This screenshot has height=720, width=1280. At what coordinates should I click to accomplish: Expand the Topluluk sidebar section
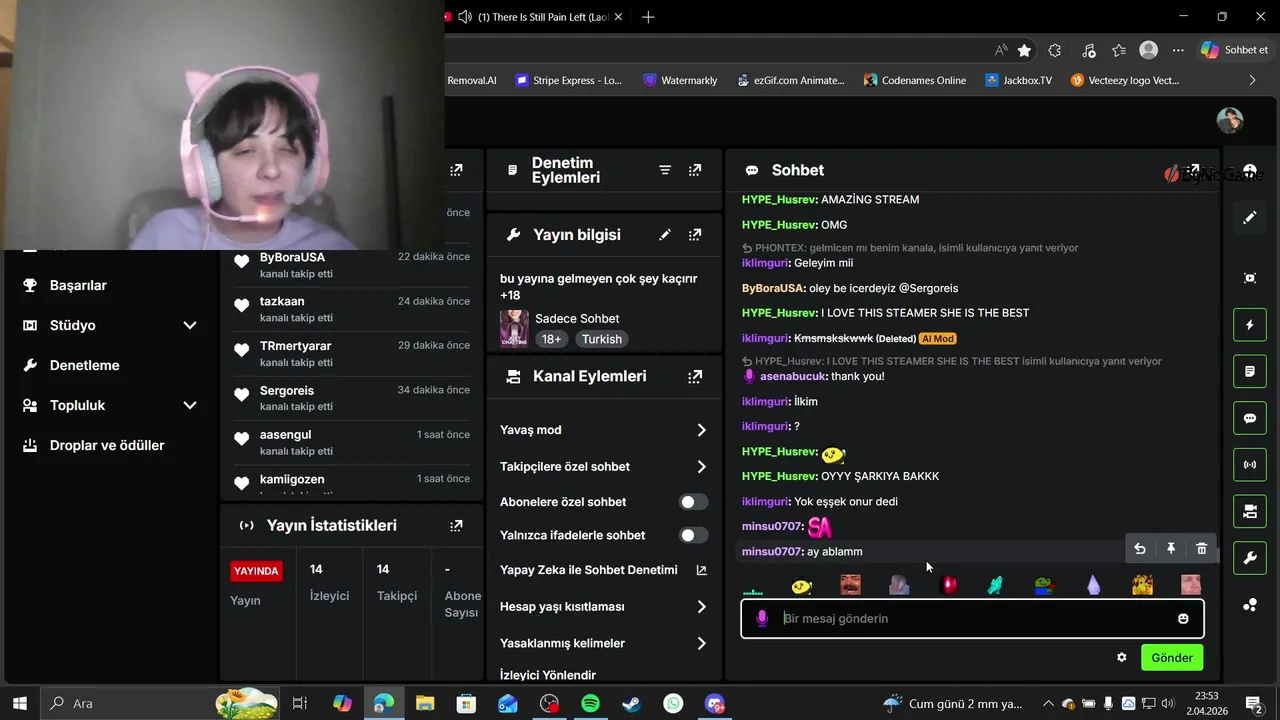(x=109, y=405)
